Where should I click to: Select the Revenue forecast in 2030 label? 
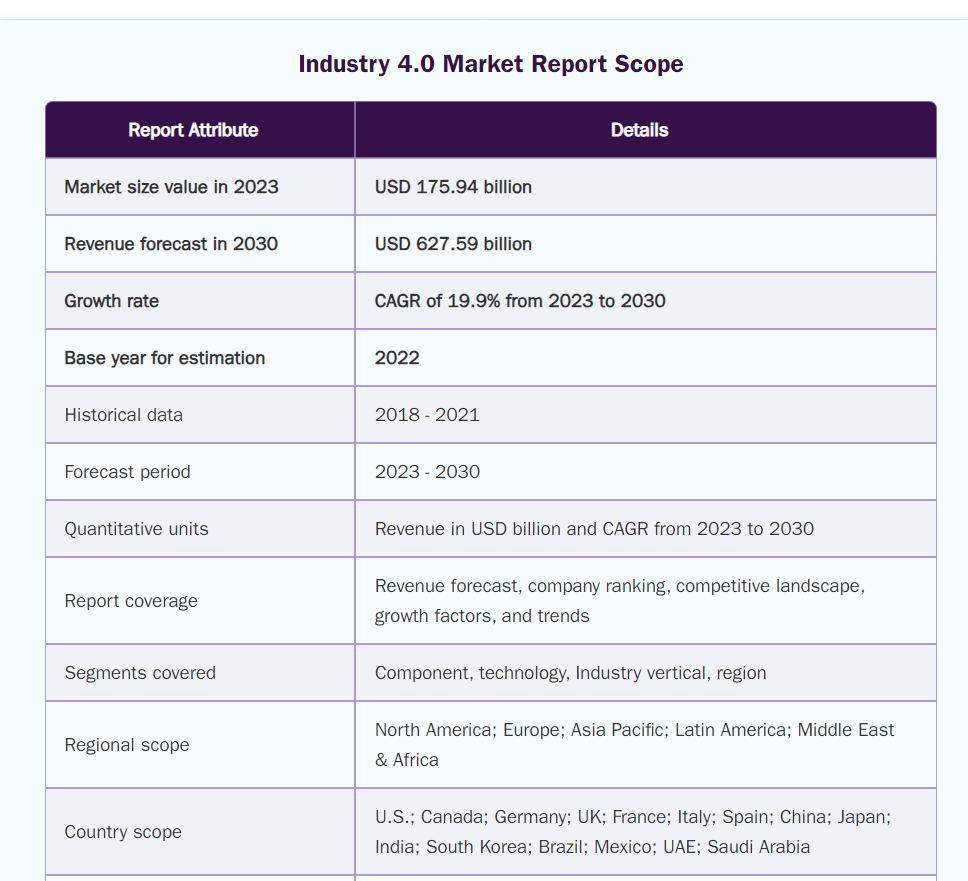(171, 244)
